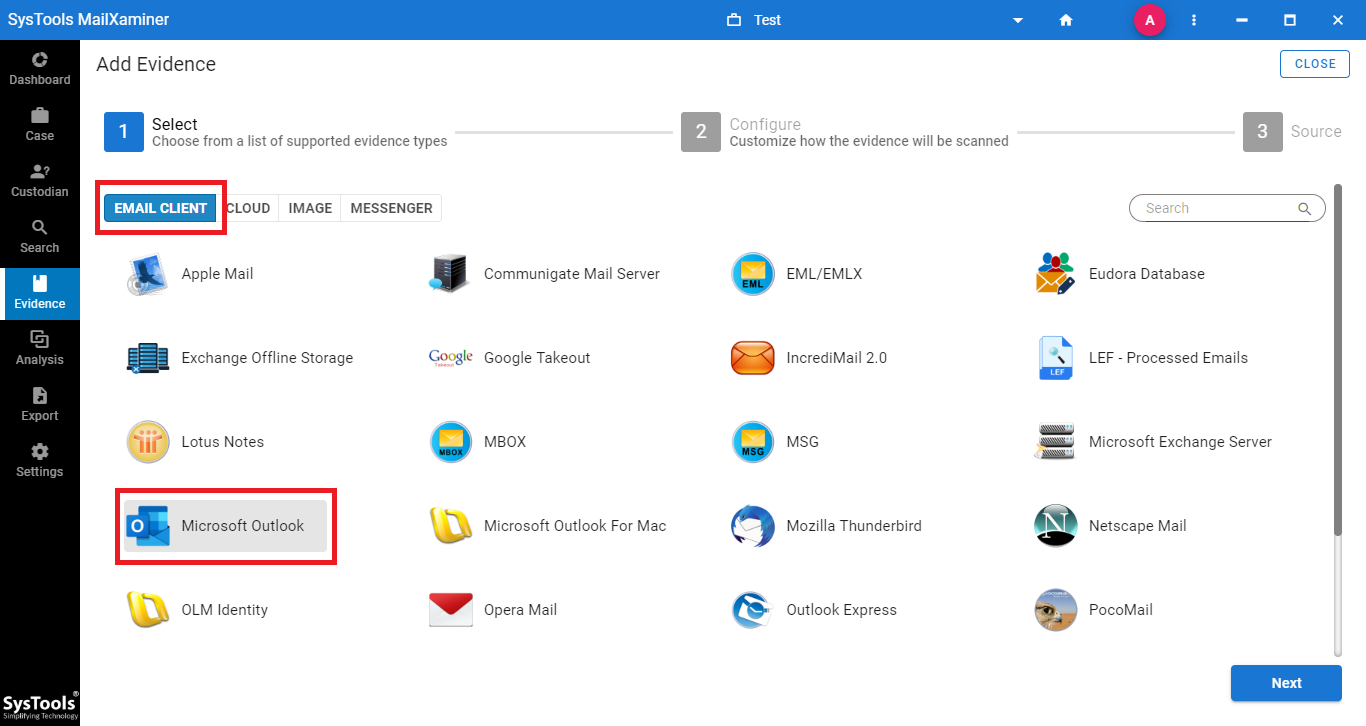Select the Google Takeout logo
The width and height of the screenshot is (1366, 726).
450,358
